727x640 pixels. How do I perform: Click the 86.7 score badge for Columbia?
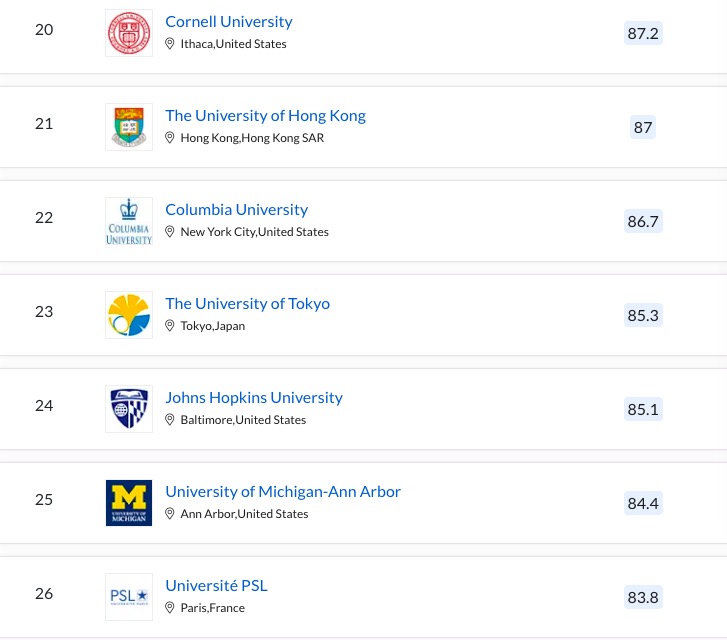(x=643, y=221)
